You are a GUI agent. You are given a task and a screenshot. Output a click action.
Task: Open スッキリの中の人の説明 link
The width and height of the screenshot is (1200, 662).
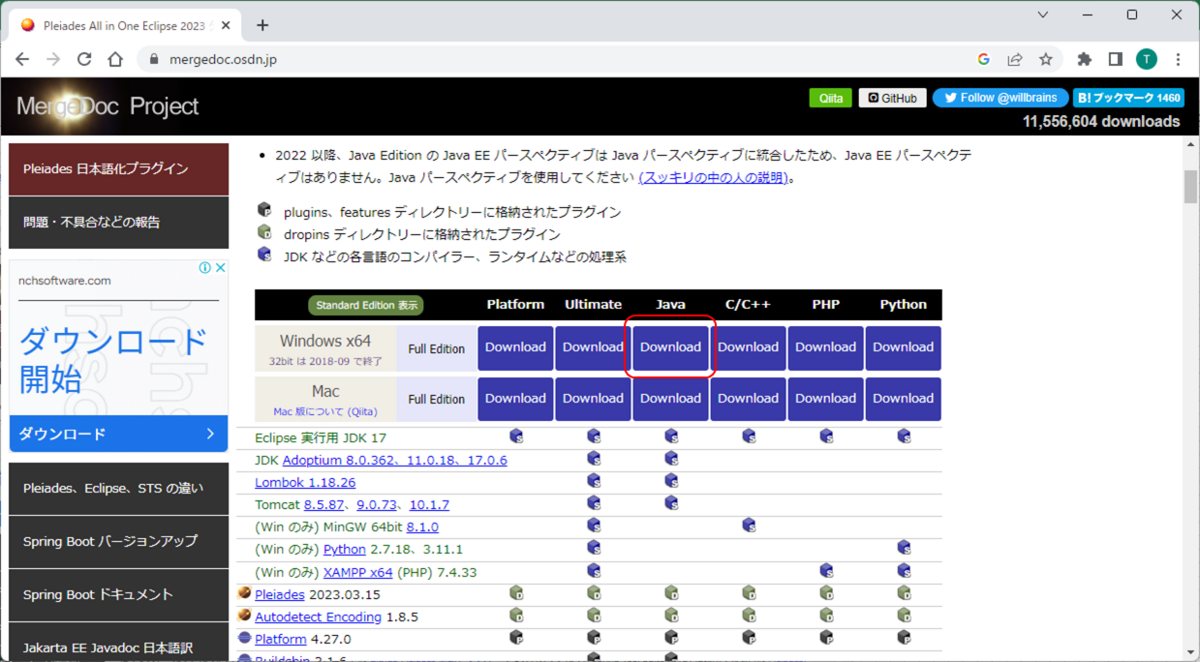tap(714, 178)
